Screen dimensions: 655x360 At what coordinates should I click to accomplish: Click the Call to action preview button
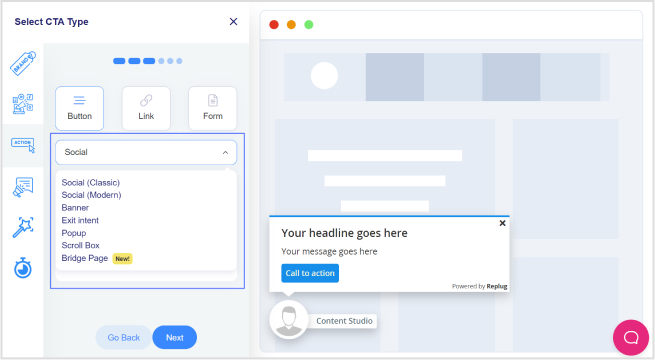[310, 273]
